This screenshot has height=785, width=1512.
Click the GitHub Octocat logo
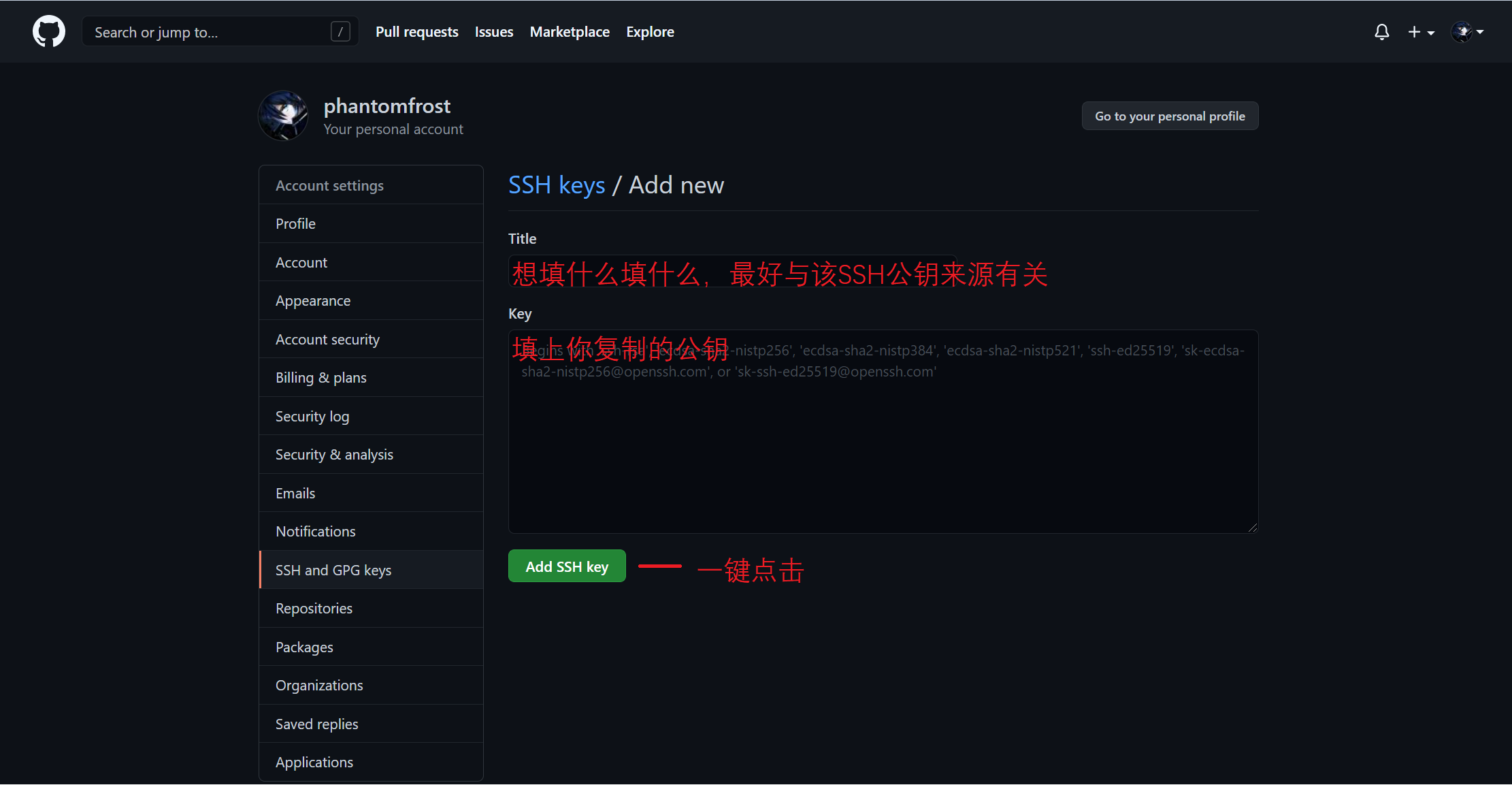coord(49,31)
